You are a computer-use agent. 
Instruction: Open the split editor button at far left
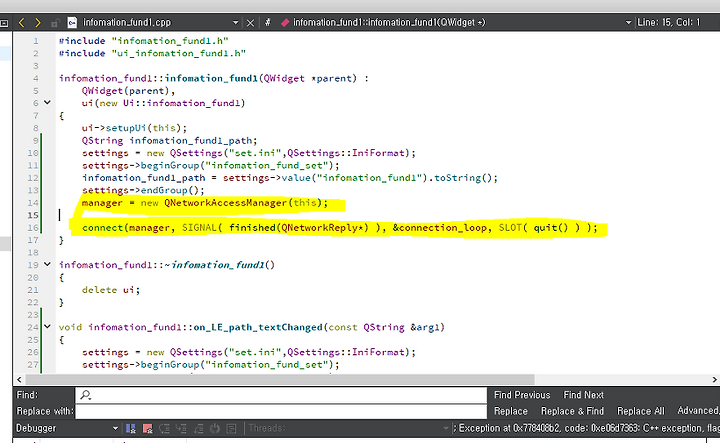tap(4, 22)
